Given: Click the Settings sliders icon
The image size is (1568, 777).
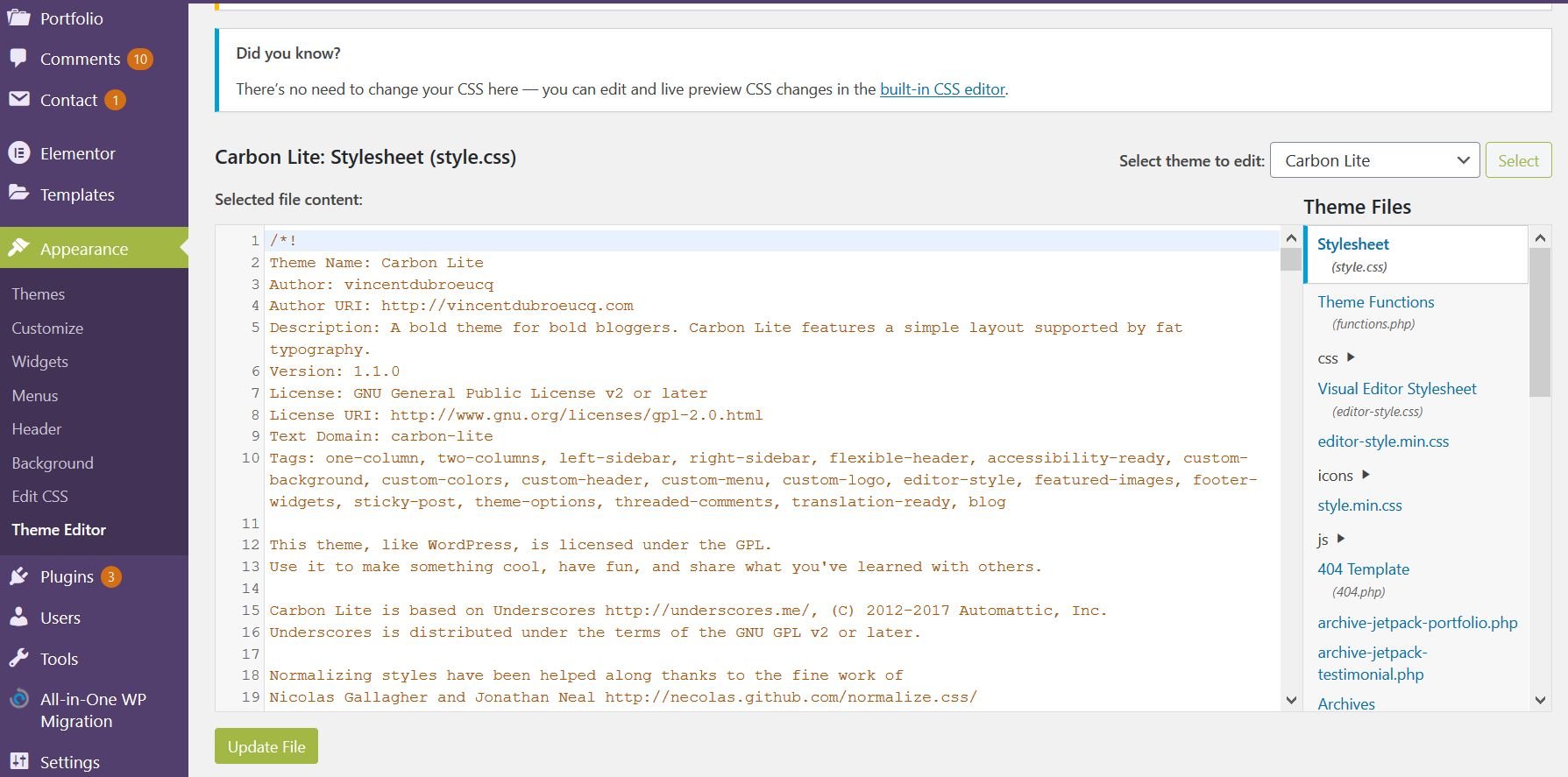Looking at the screenshot, I should coord(18,761).
